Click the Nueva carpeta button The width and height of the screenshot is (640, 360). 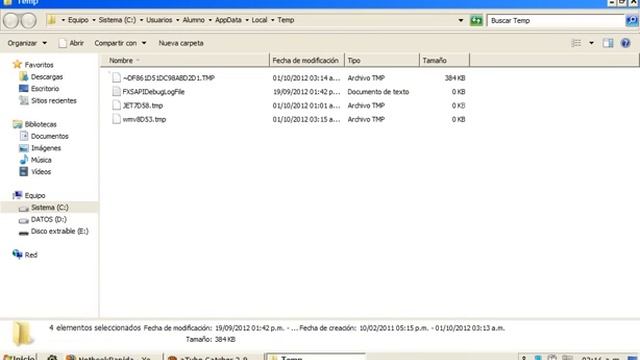click(181, 43)
